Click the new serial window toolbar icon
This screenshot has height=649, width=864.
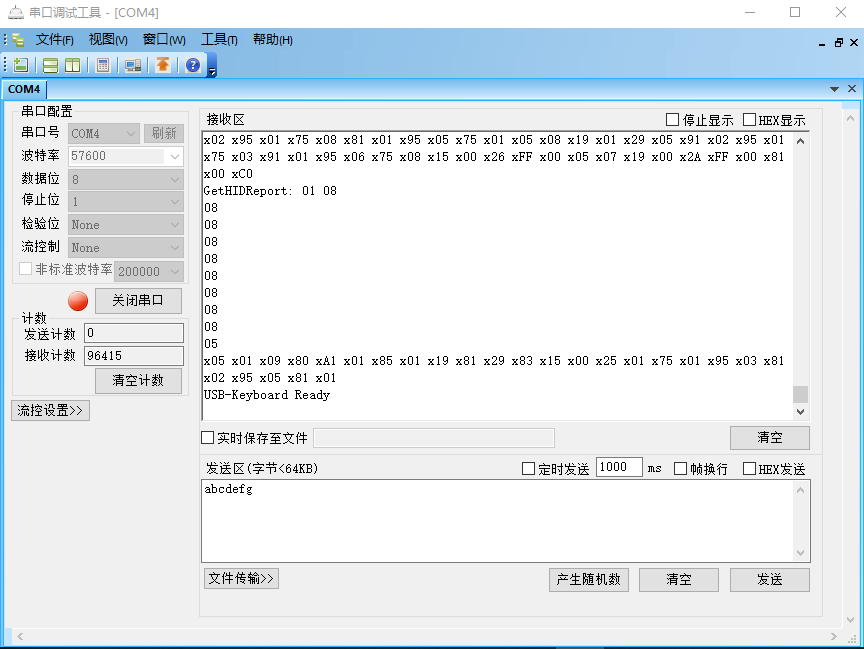[21, 65]
